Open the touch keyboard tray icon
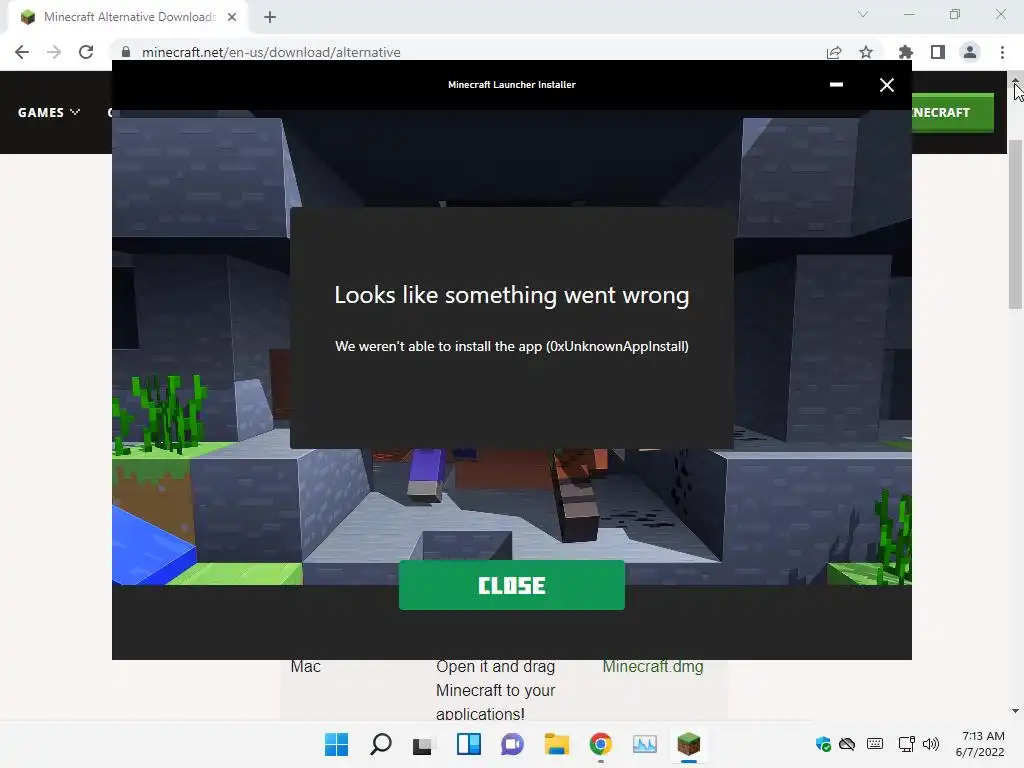Screen dimensions: 1024x768 875,744
